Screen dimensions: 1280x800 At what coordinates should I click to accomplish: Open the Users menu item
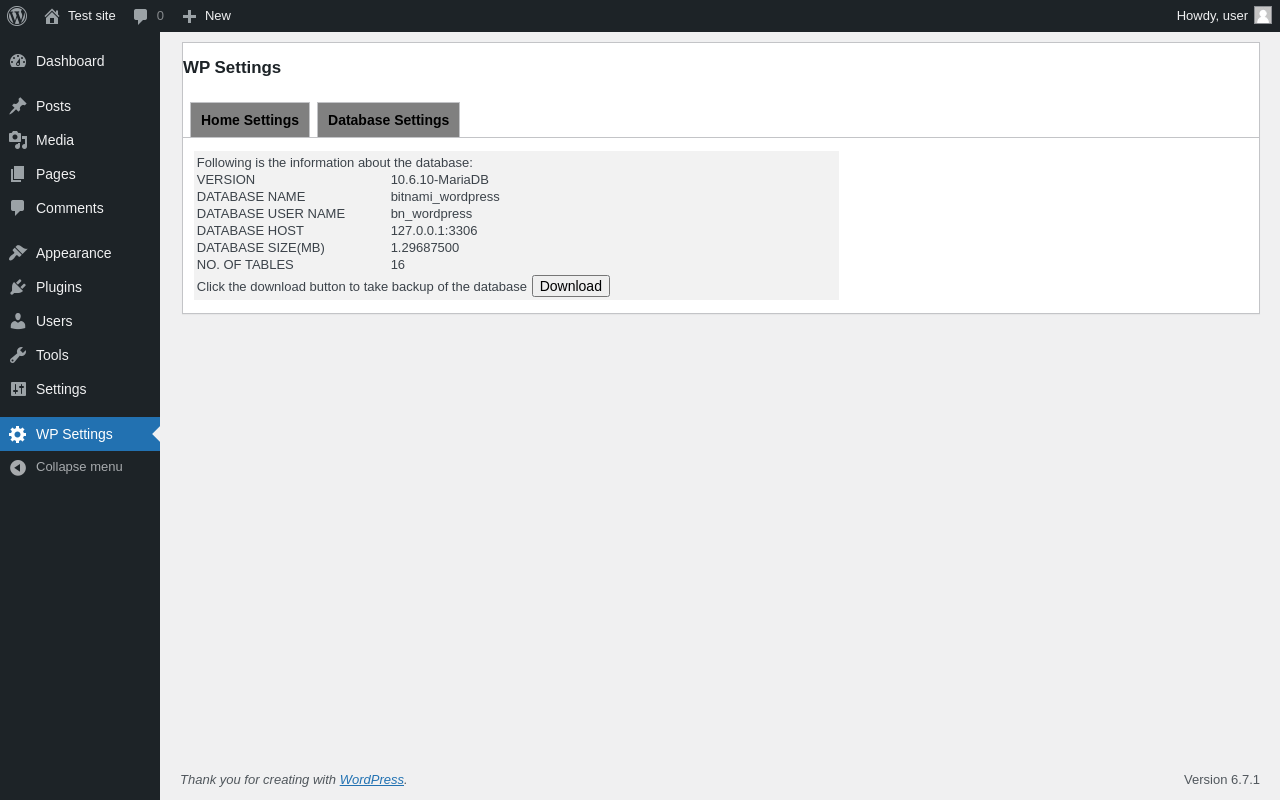[80, 321]
